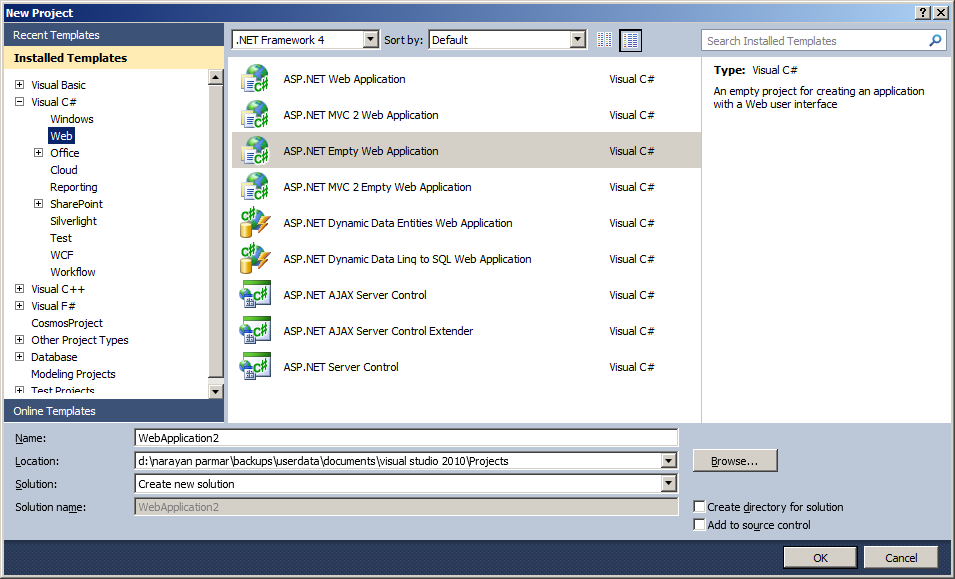955x579 pixels.
Task: Click the Dynamic Data Linq to SQL icon
Action: [255, 258]
